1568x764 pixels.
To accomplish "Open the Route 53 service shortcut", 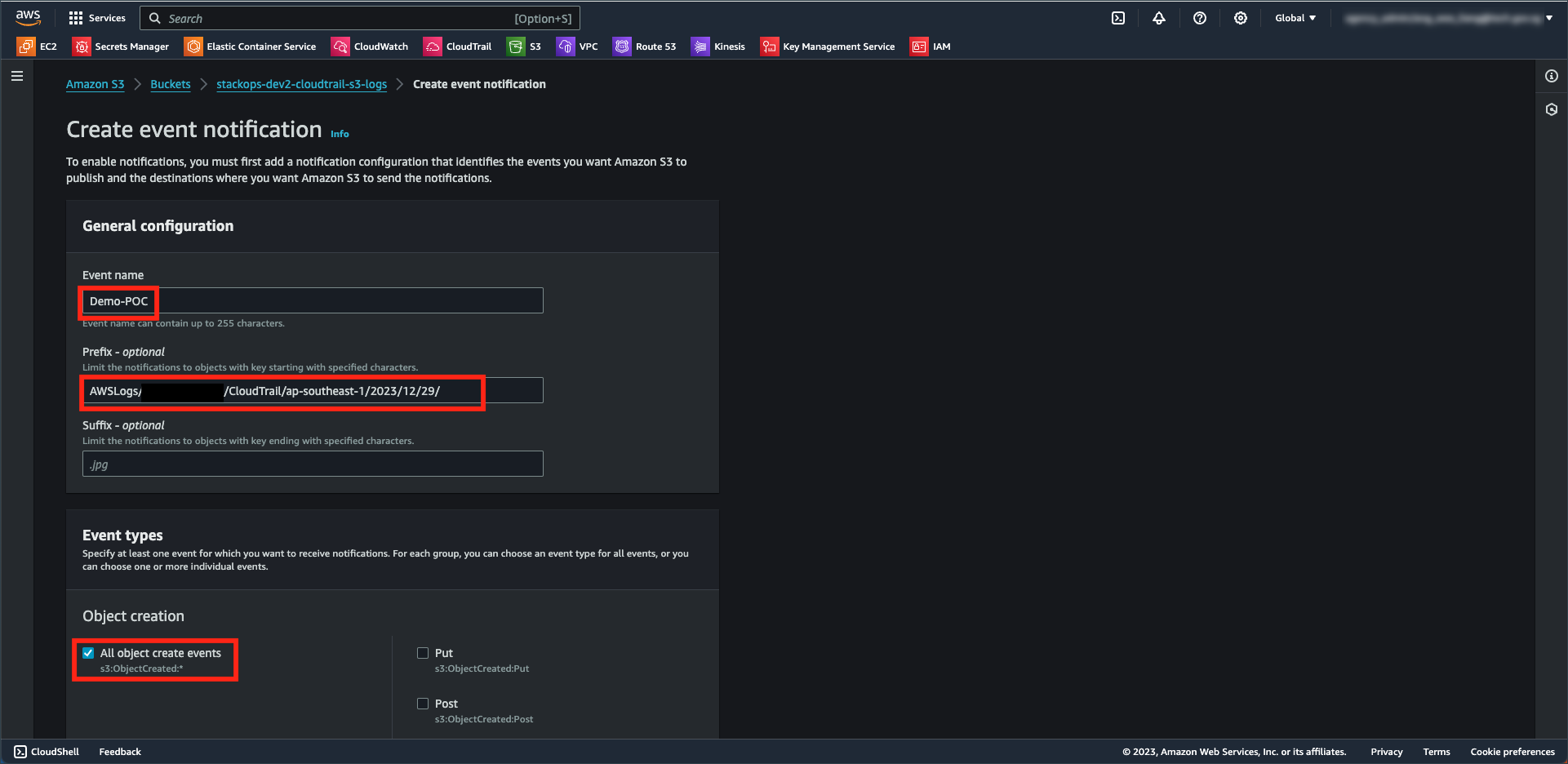I will pos(645,47).
